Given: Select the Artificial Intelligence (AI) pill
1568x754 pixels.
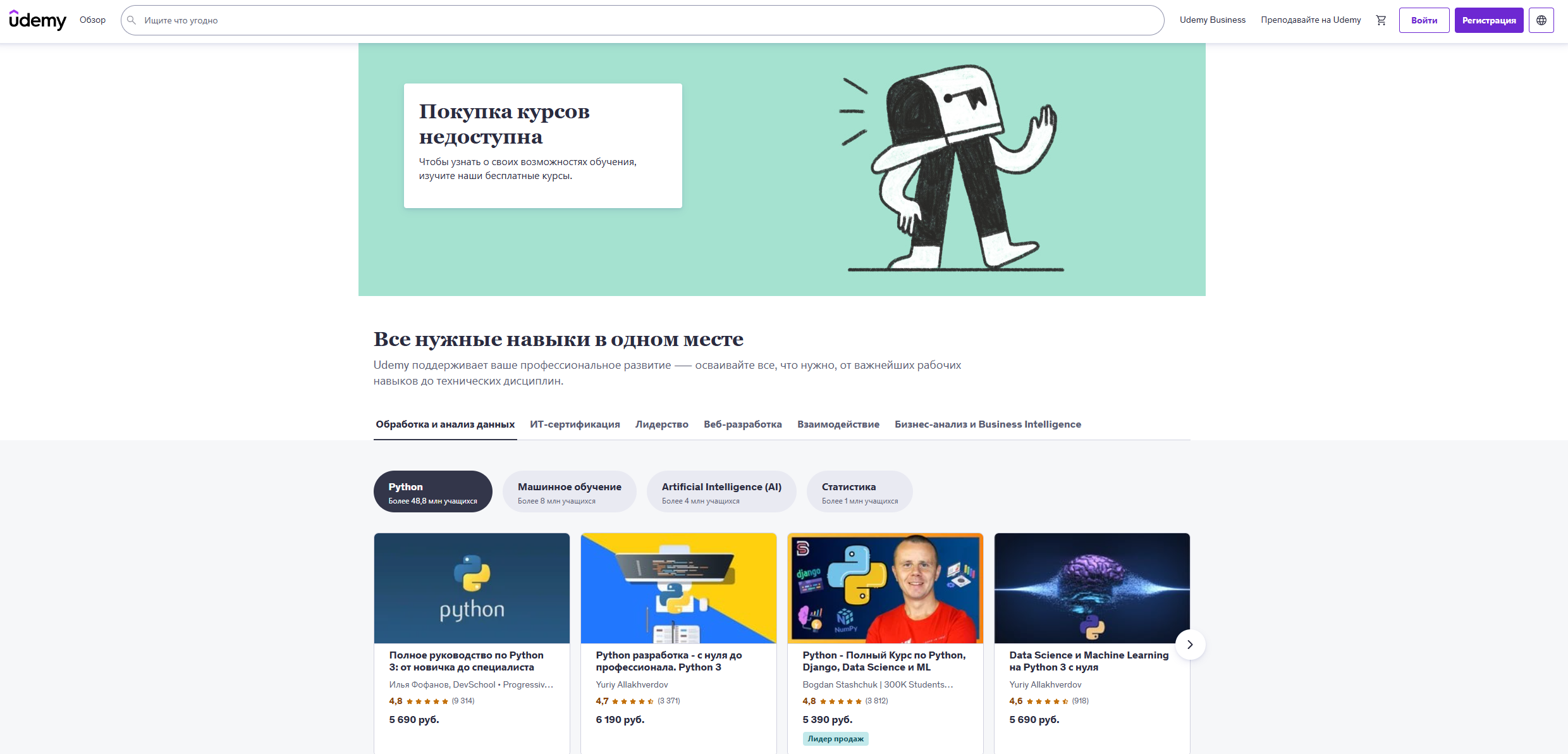Looking at the screenshot, I should (x=721, y=491).
